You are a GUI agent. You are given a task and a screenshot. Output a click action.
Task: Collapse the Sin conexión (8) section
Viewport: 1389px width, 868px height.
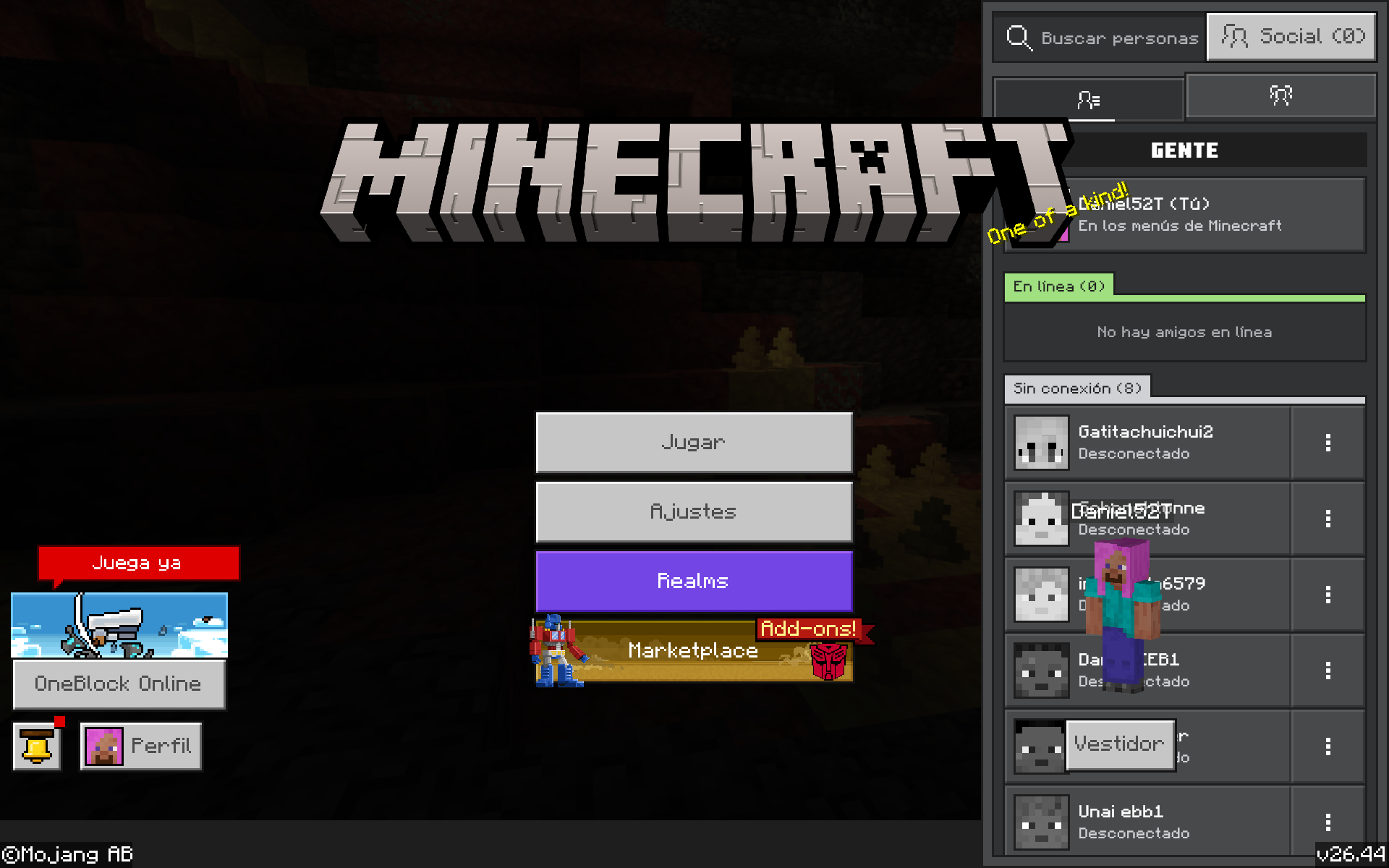(x=1077, y=388)
